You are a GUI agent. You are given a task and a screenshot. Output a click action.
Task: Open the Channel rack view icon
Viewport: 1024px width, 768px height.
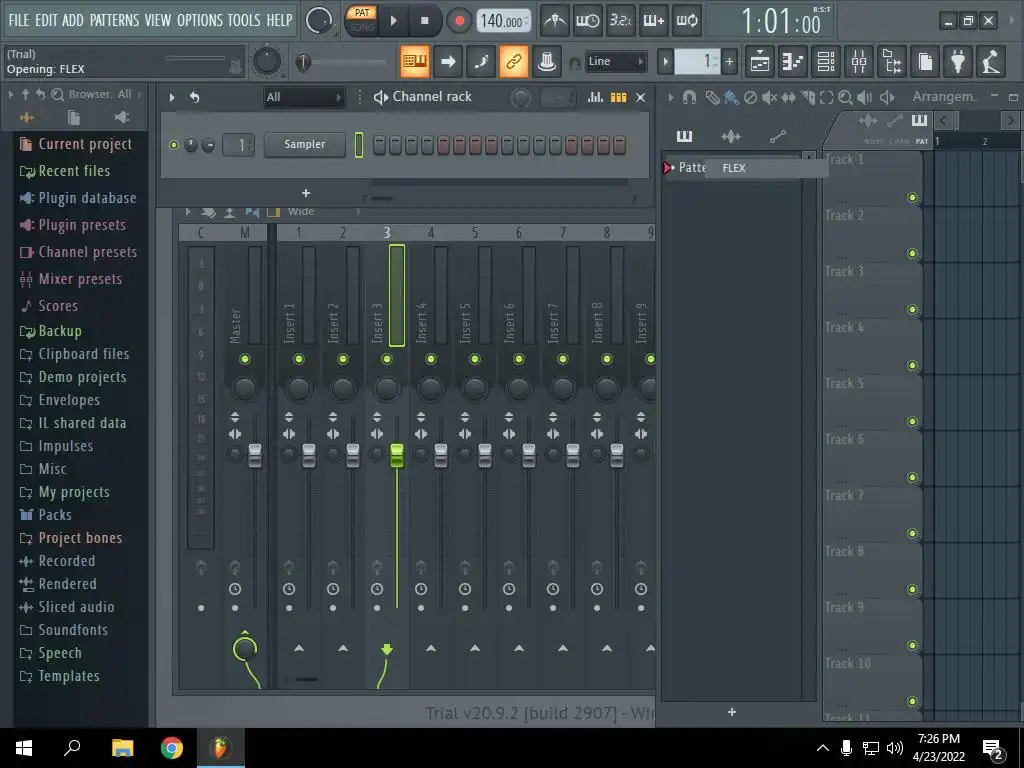pos(826,61)
